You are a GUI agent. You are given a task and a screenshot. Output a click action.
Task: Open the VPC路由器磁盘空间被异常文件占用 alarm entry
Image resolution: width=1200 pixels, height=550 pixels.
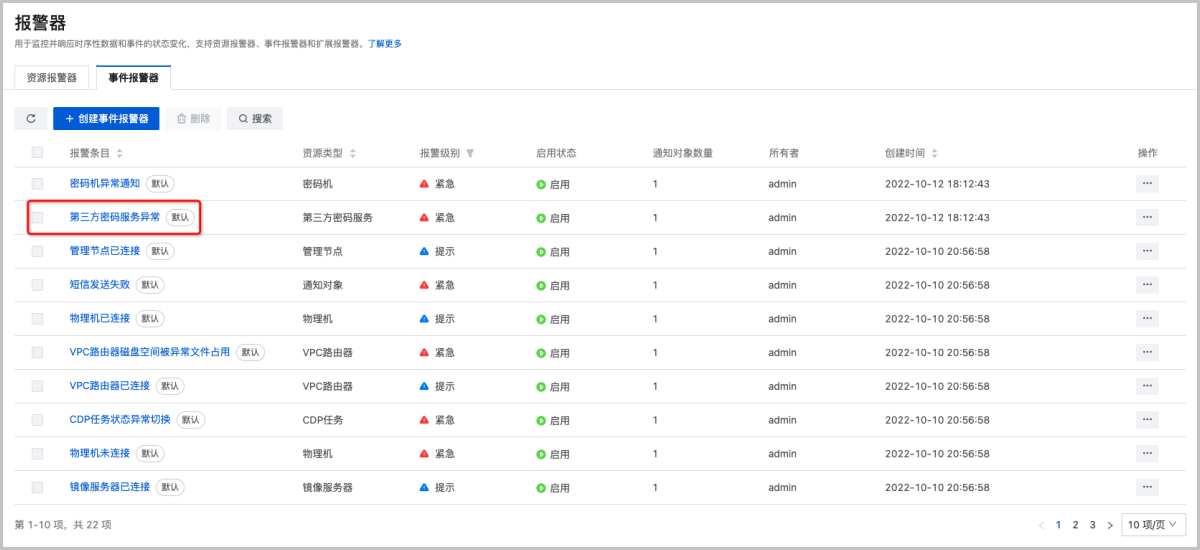150,352
